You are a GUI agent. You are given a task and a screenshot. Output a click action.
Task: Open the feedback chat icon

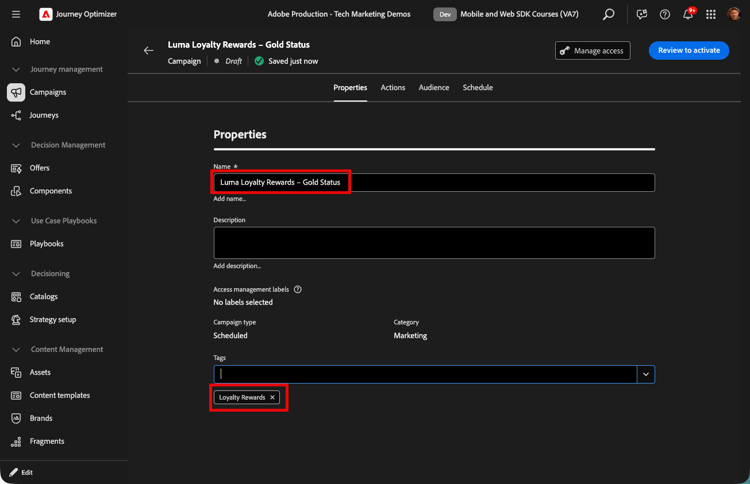point(641,14)
